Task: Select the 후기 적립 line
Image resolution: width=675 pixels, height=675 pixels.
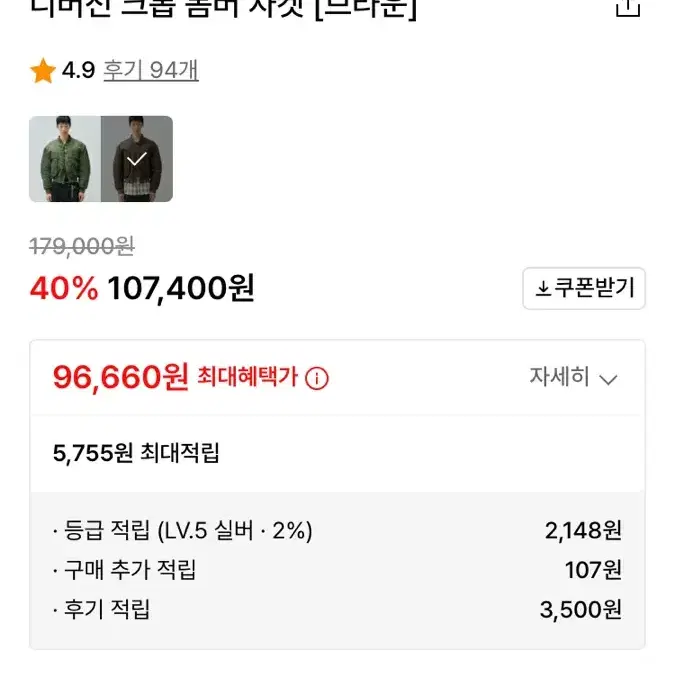Action: (x=338, y=610)
